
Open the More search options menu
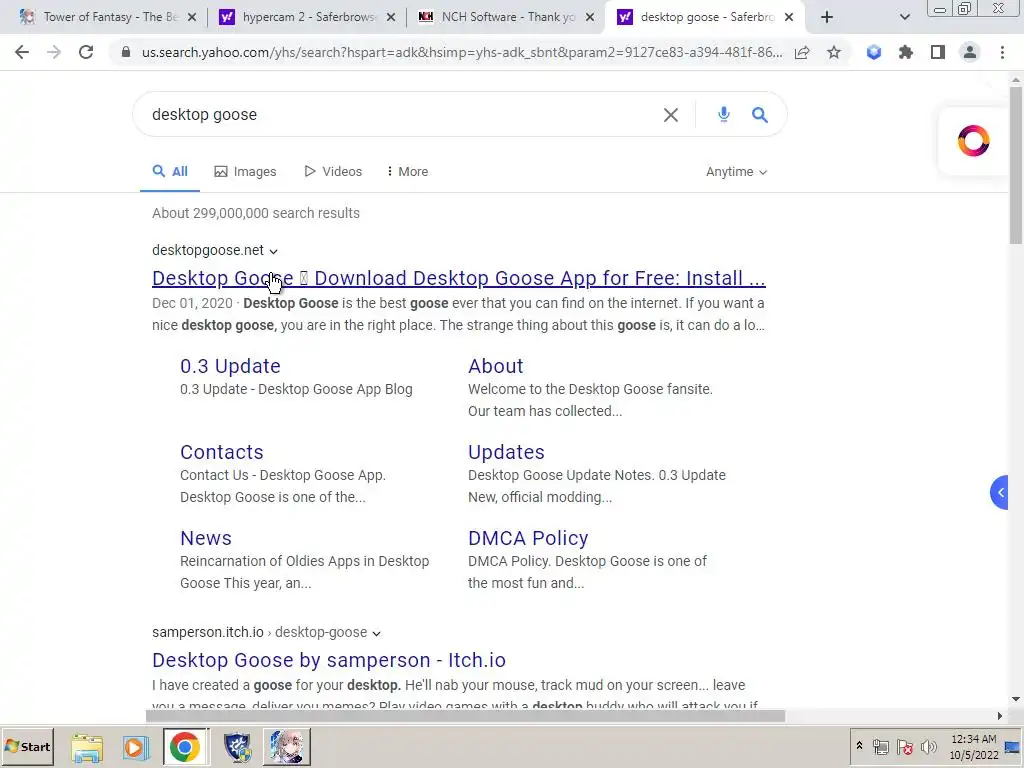[407, 172]
